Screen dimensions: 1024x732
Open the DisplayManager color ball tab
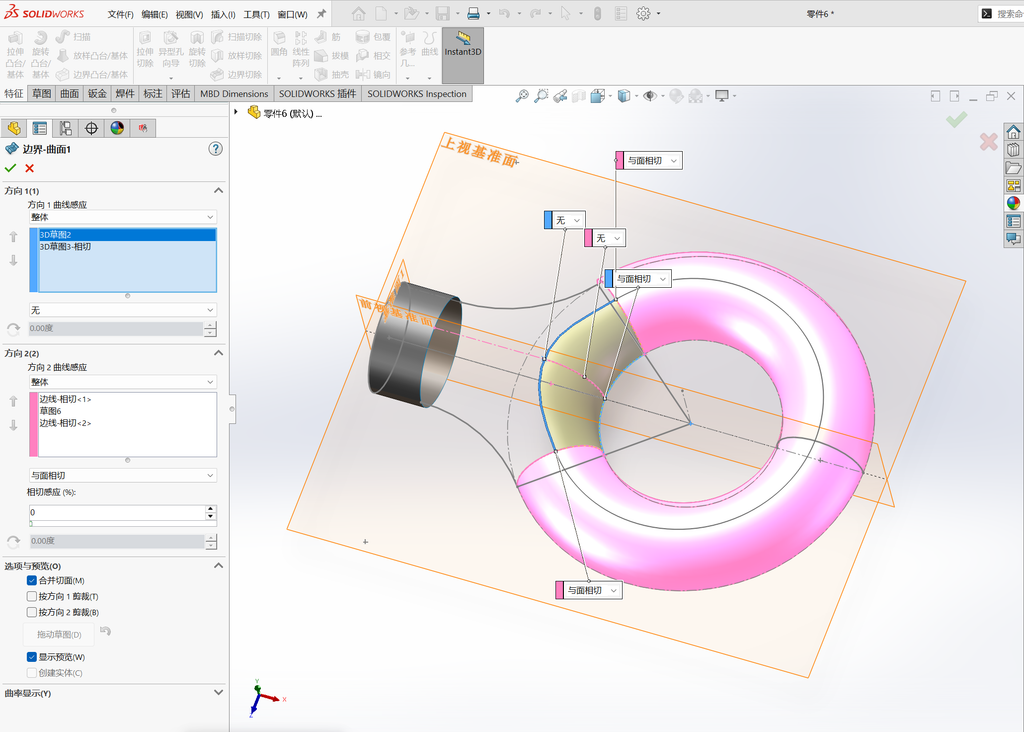117,128
